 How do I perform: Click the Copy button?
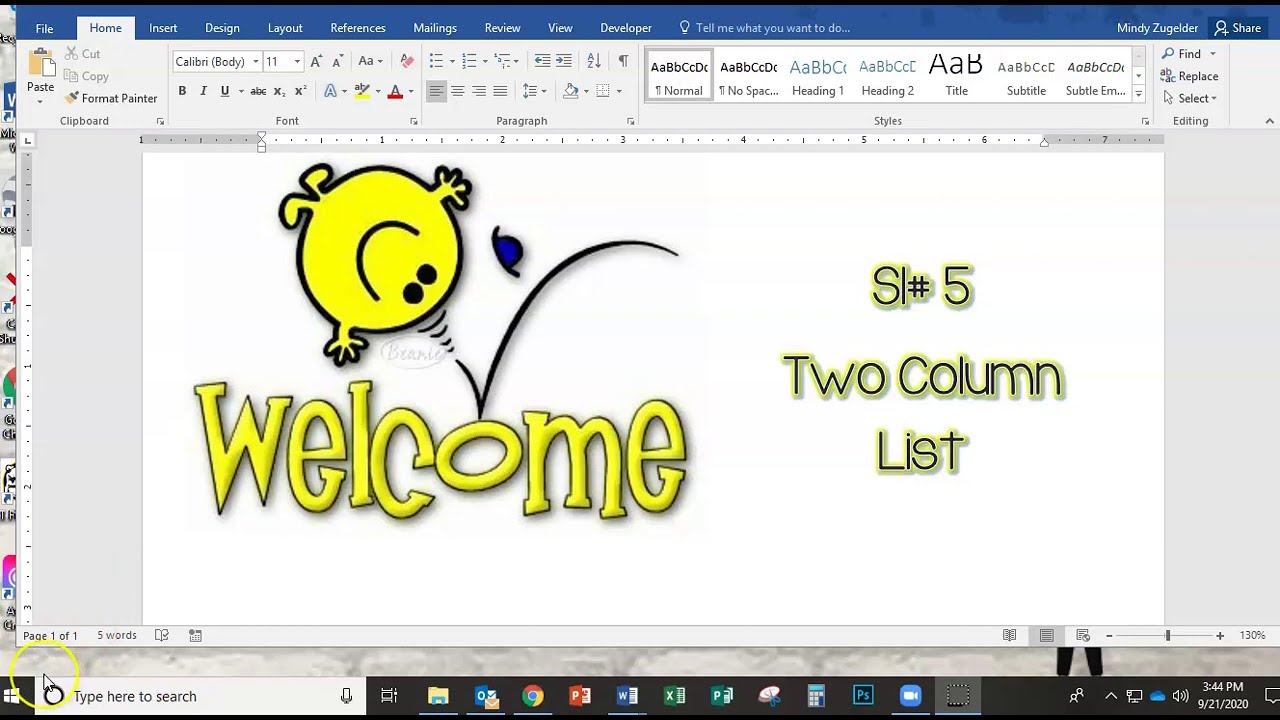coord(86,76)
